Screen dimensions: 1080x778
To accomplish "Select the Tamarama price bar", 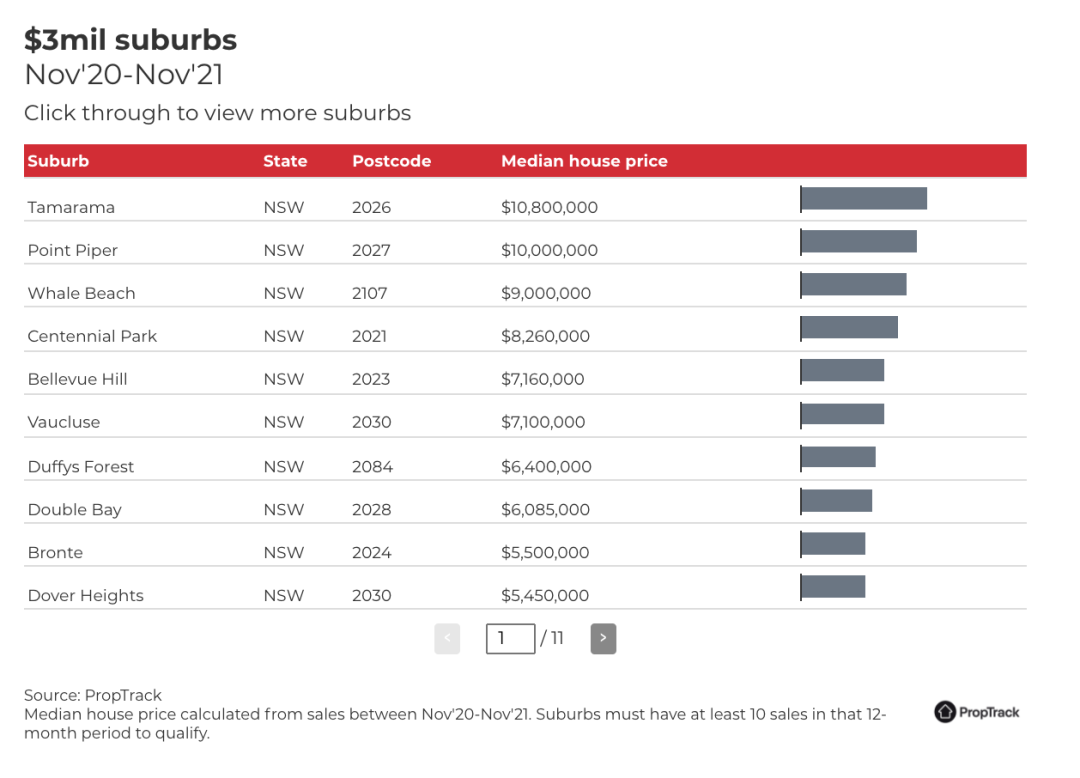I will [864, 198].
